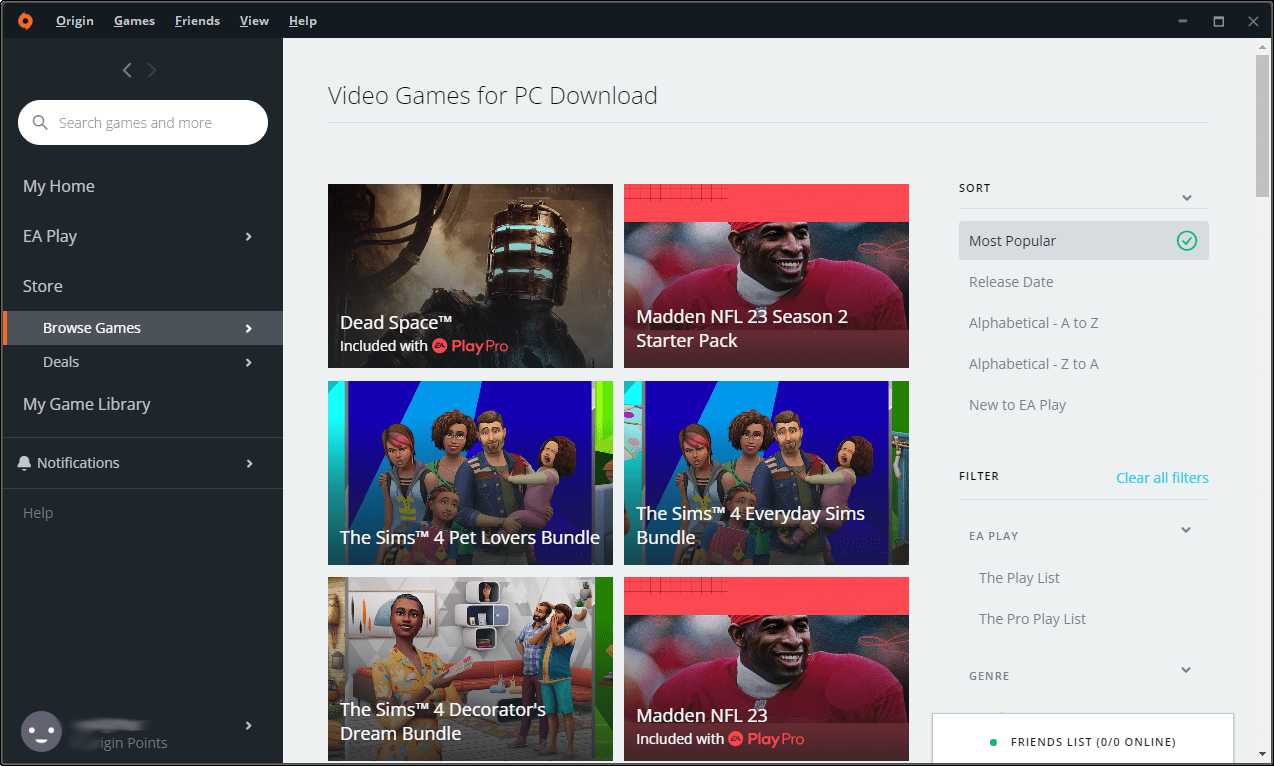Open the Help menu in menu bar
Screen dimensions: 1274x766
(303, 21)
